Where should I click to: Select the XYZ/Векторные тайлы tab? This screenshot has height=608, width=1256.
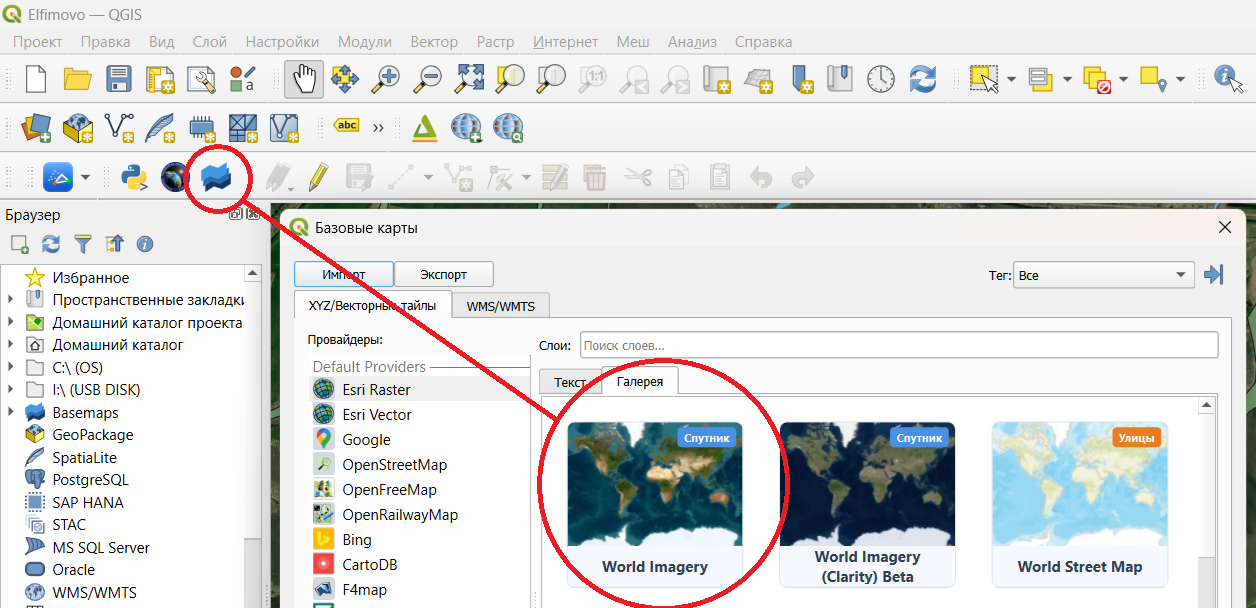coord(372,305)
